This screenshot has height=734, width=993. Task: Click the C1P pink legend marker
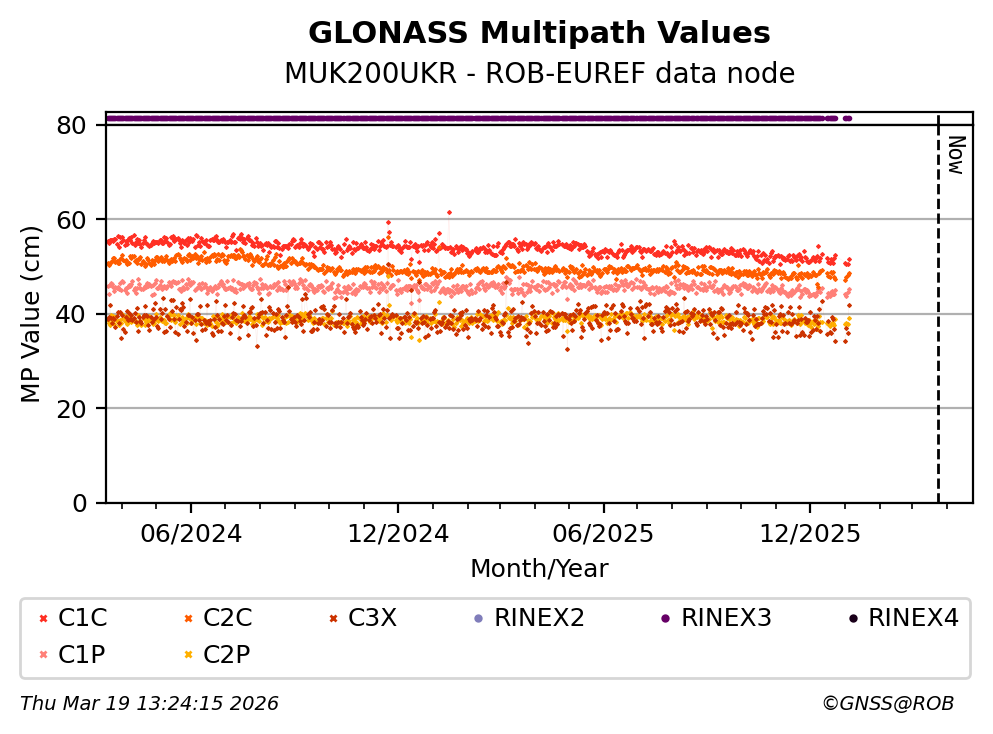43,655
